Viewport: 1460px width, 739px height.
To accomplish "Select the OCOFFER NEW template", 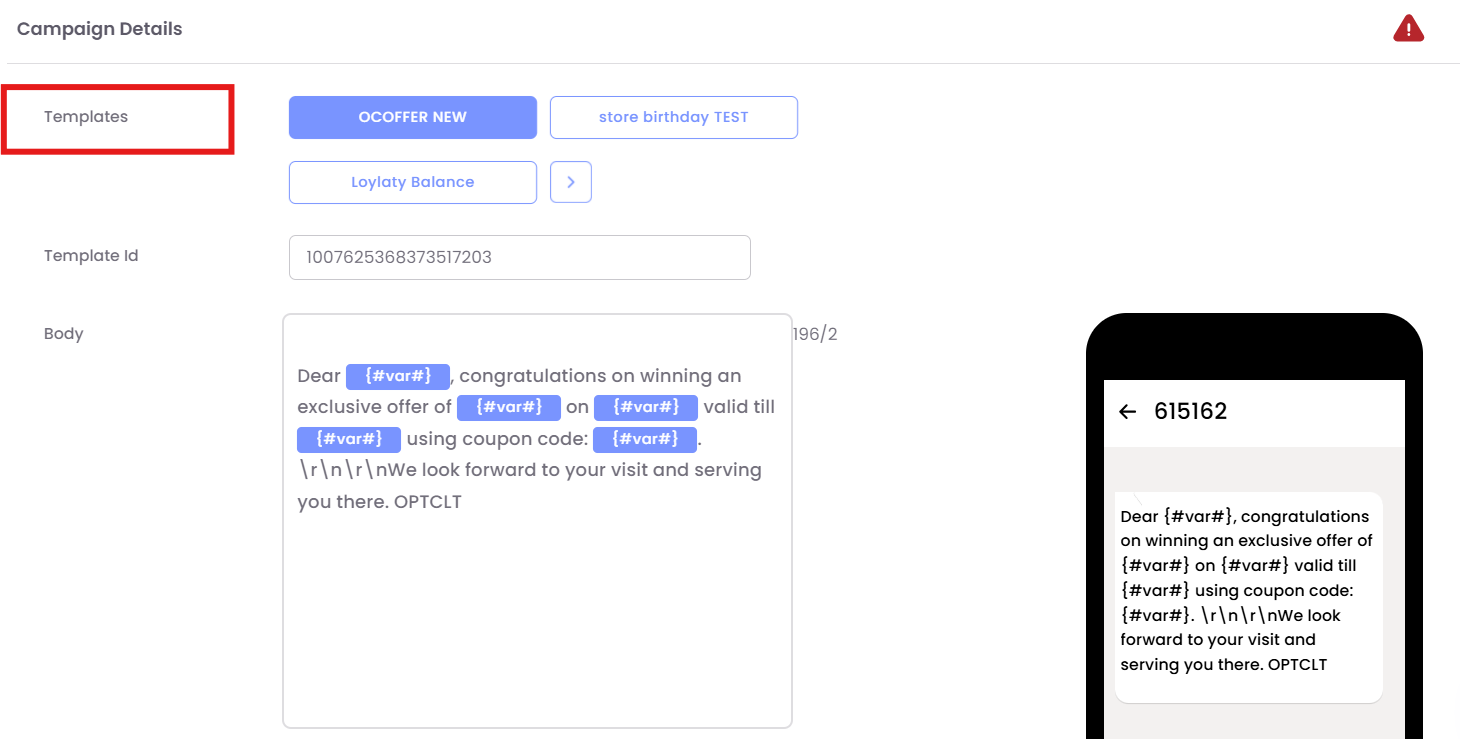I will click(x=412, y=117).
